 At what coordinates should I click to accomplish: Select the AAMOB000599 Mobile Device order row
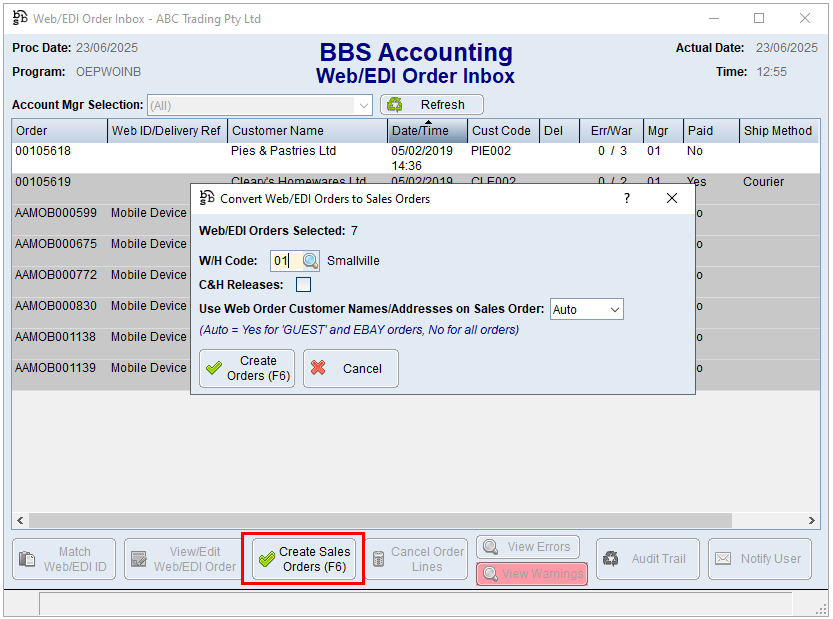(100, 213)
